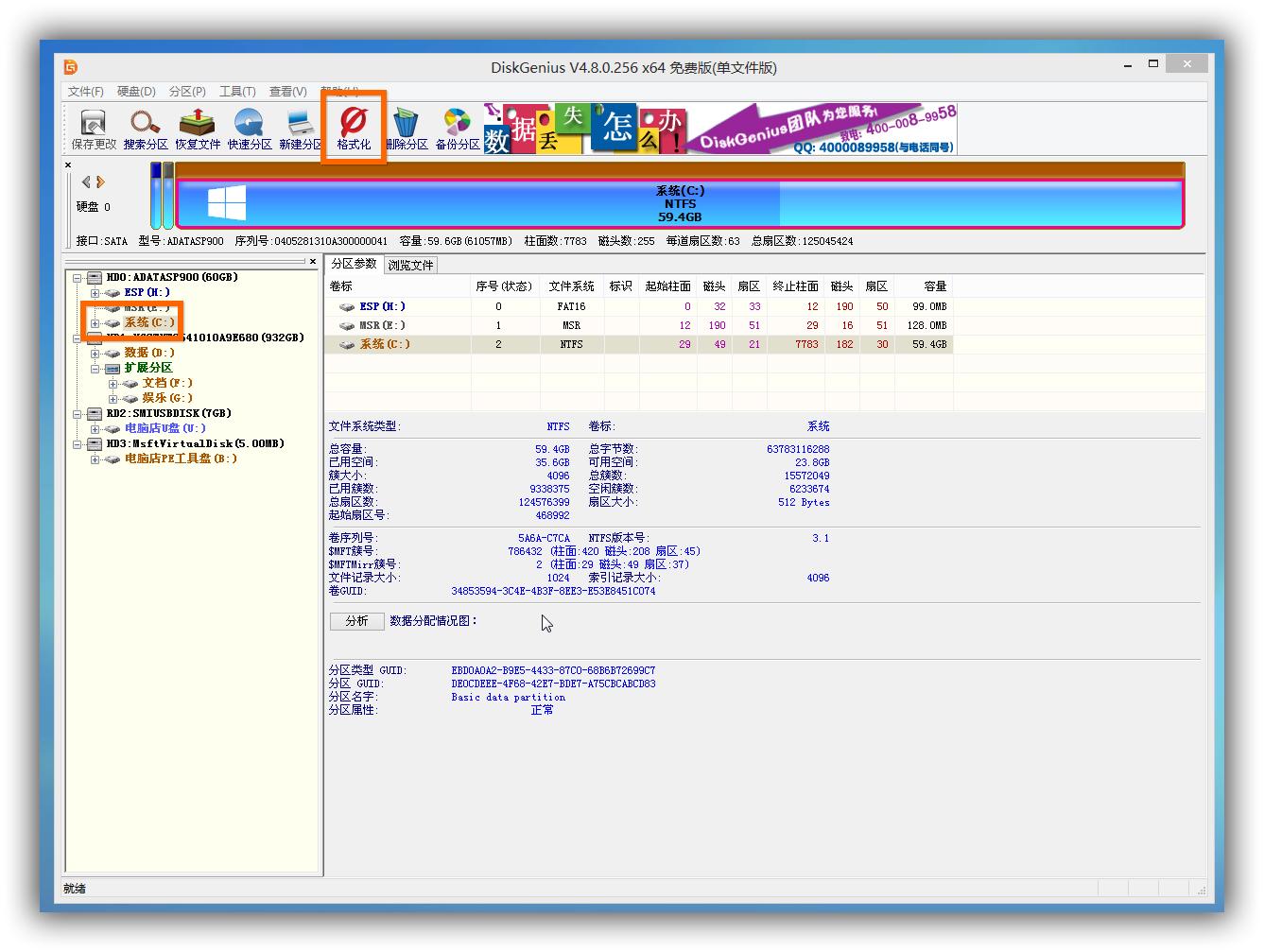Viewport: 1264px width, 952px height.
Task: Click the 新建分区 (new partition) icon
Action: pyautogui.click(x=299, y=129)
